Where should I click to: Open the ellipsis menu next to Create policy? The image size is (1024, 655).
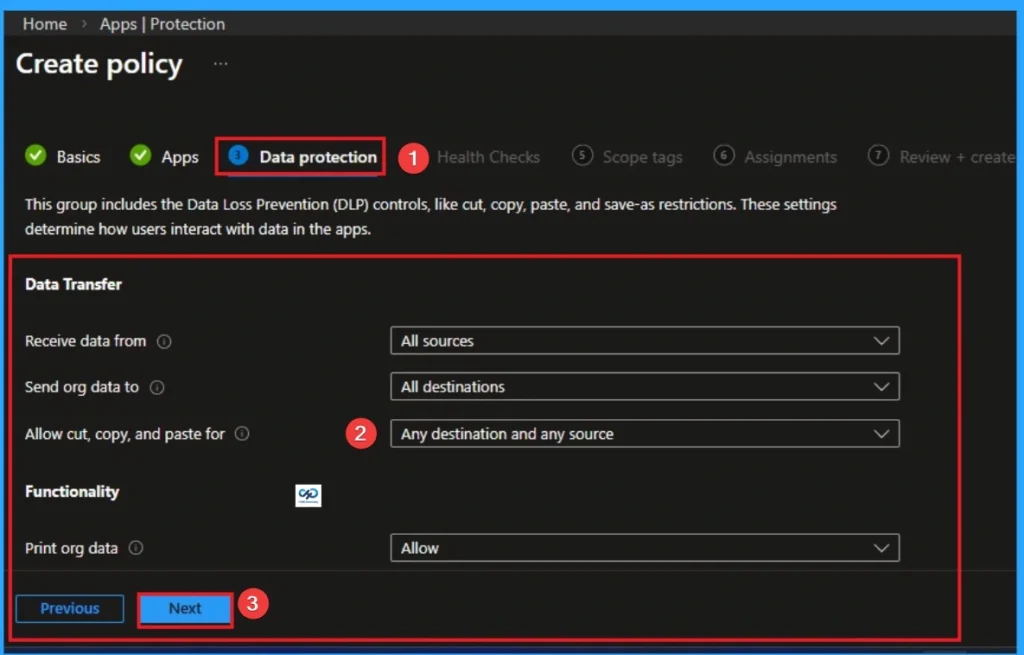[x=220, y=63]
